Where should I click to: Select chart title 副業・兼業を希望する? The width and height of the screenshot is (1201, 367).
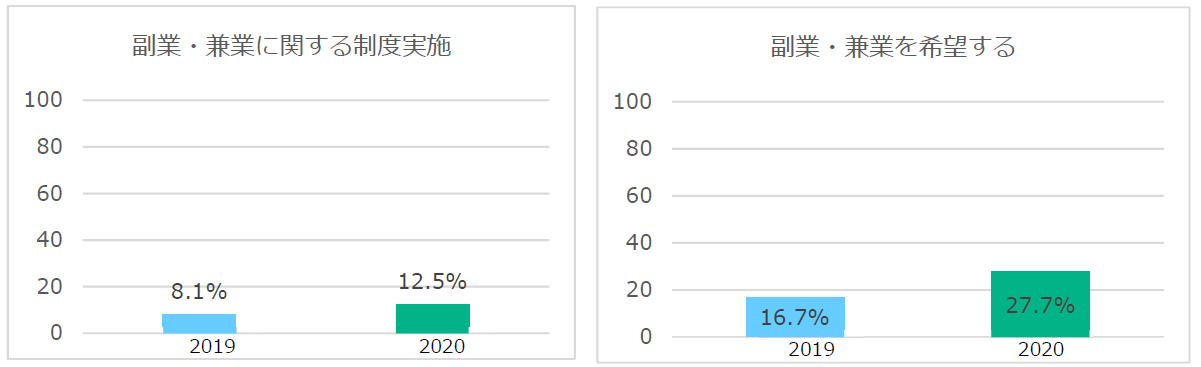893,47
